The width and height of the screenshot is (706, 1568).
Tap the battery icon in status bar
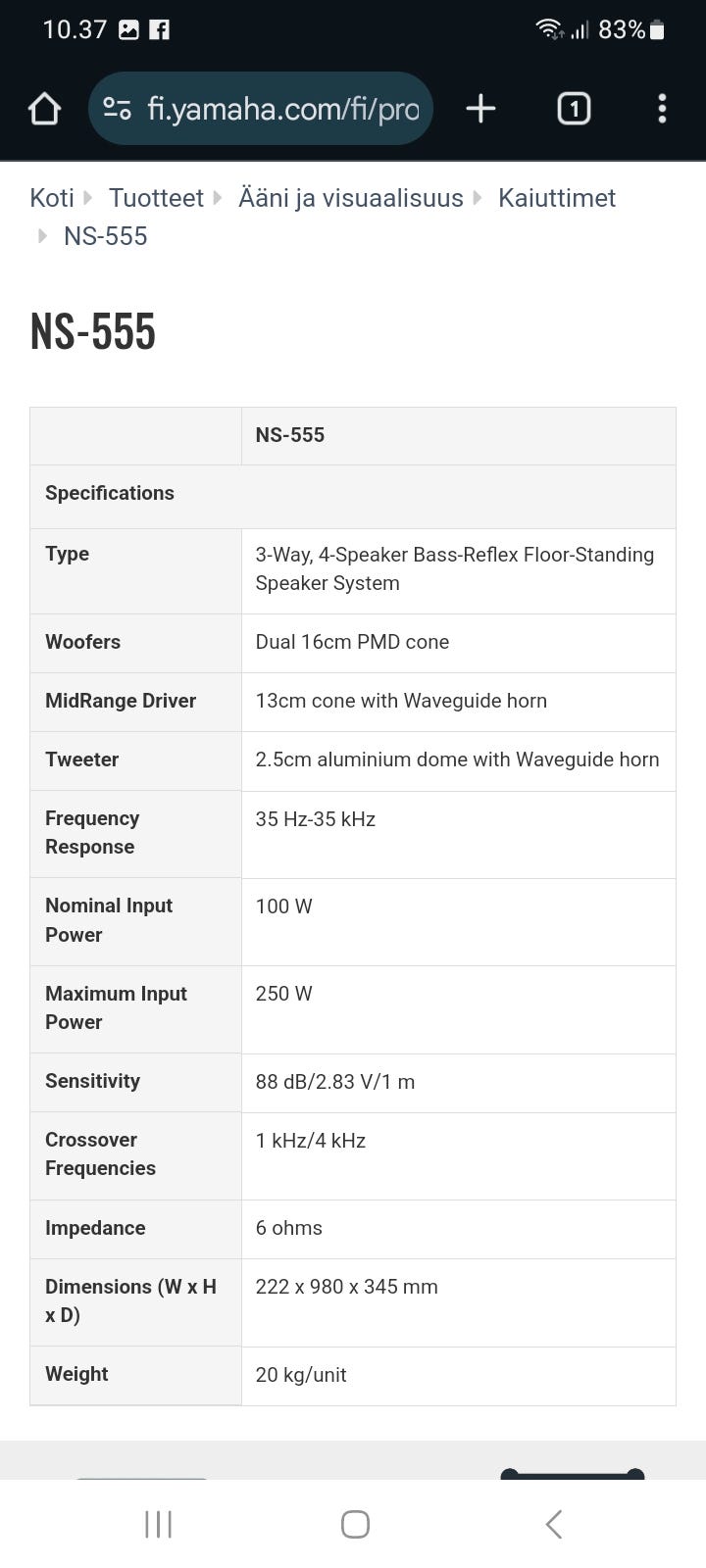657,30
